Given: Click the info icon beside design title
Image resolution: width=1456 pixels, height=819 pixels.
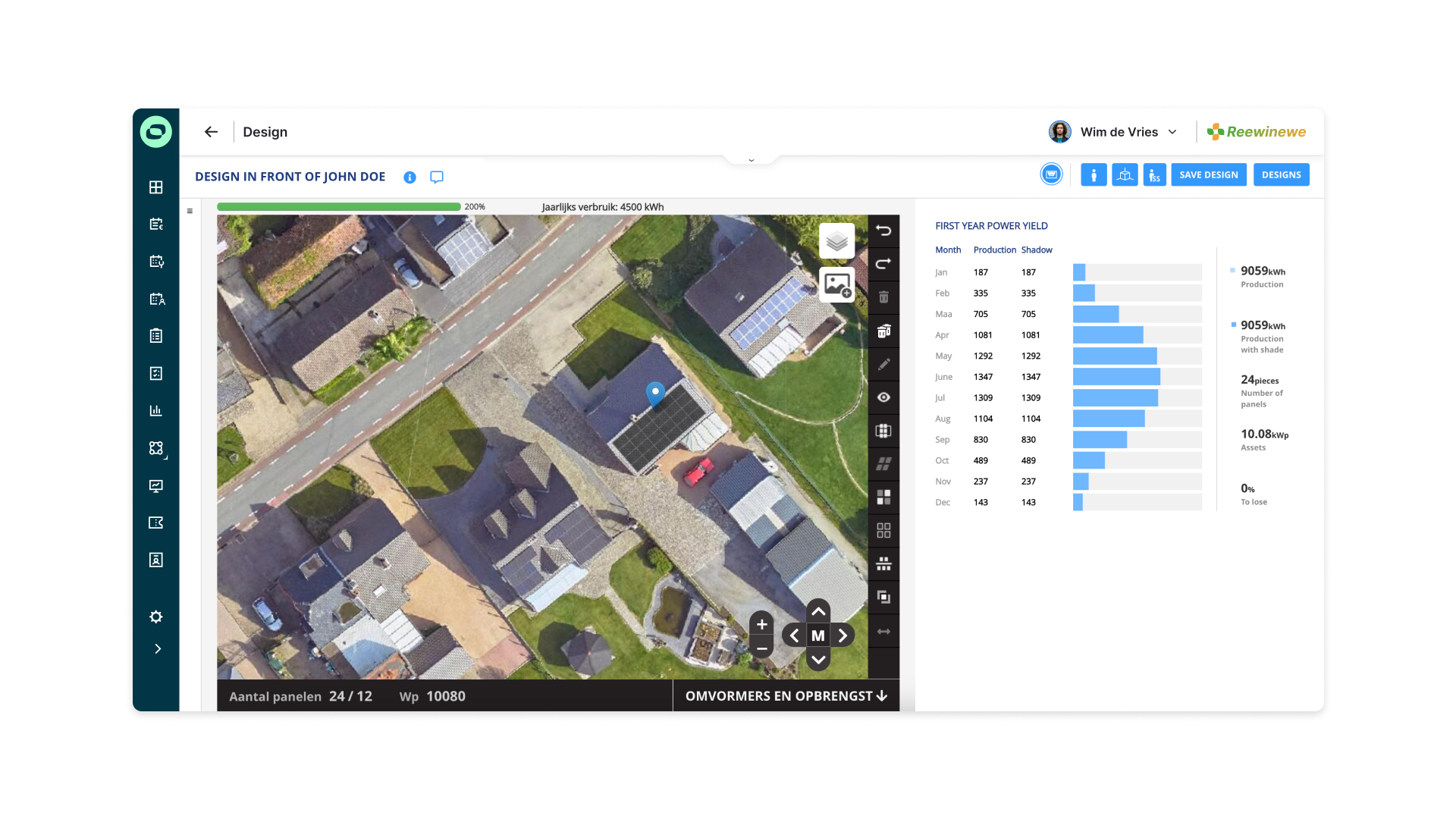Looking at the screenshot, I should pyautogui.click(x=409, y=177).
